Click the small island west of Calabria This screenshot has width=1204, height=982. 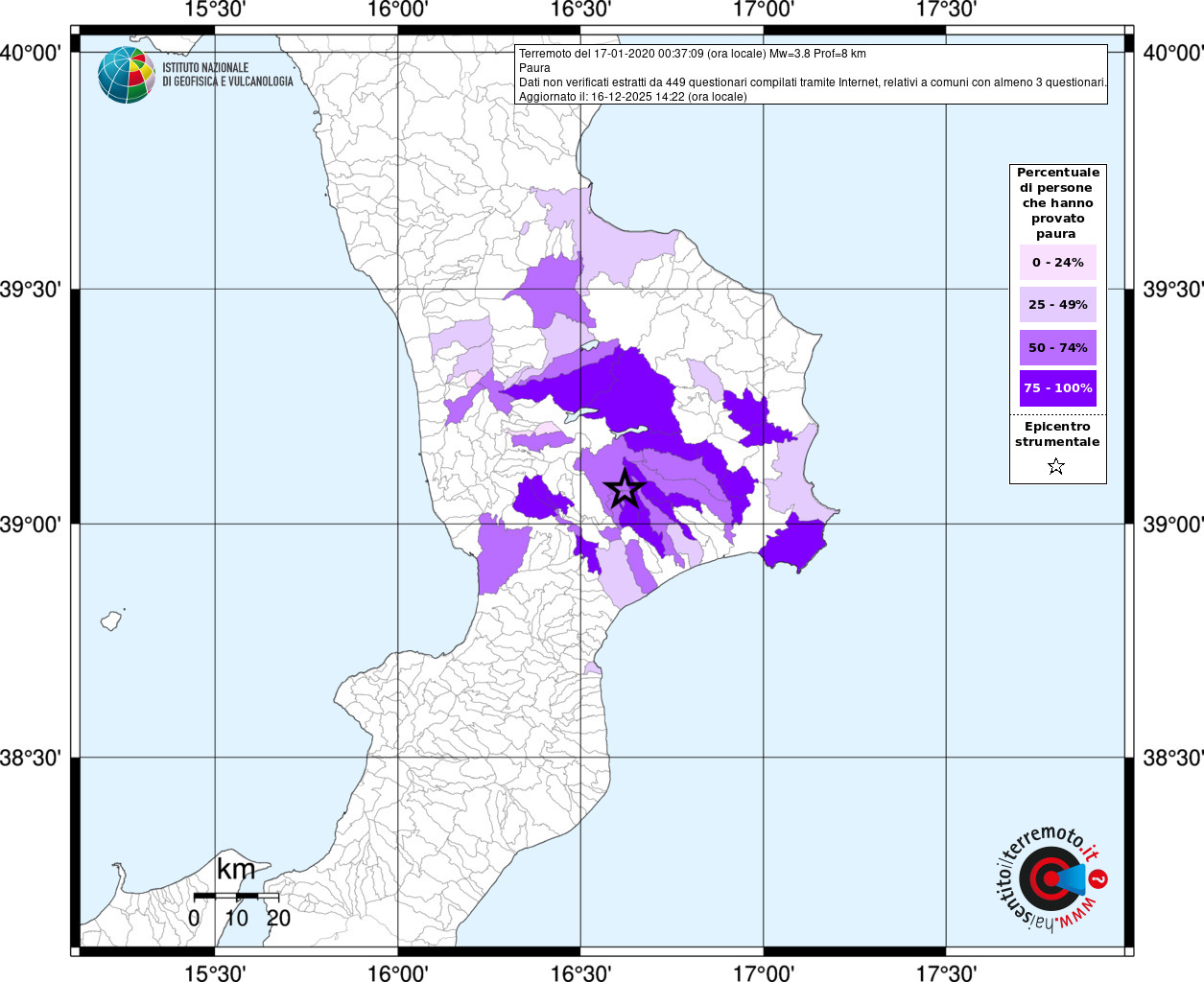click(x=112, y=620)
